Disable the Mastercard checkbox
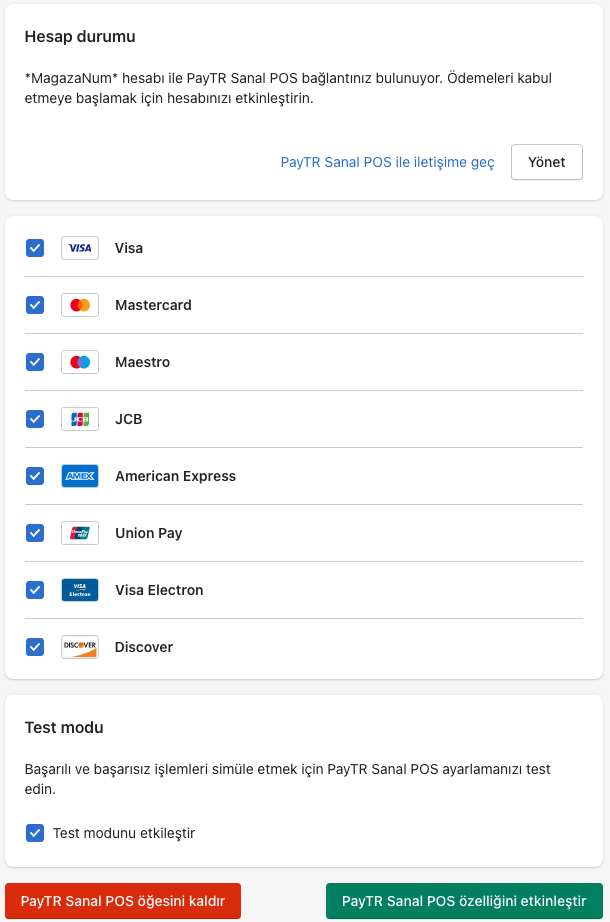Screen dimensions: 610x922 pyautogui.click(x=35, y=305)
